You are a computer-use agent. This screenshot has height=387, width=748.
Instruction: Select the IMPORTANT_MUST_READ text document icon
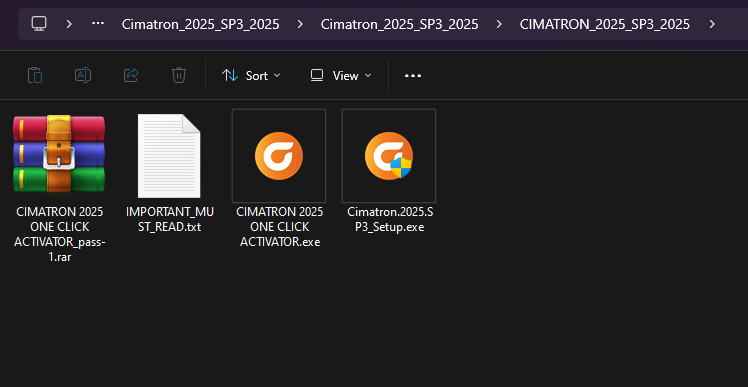pos(169,156)
